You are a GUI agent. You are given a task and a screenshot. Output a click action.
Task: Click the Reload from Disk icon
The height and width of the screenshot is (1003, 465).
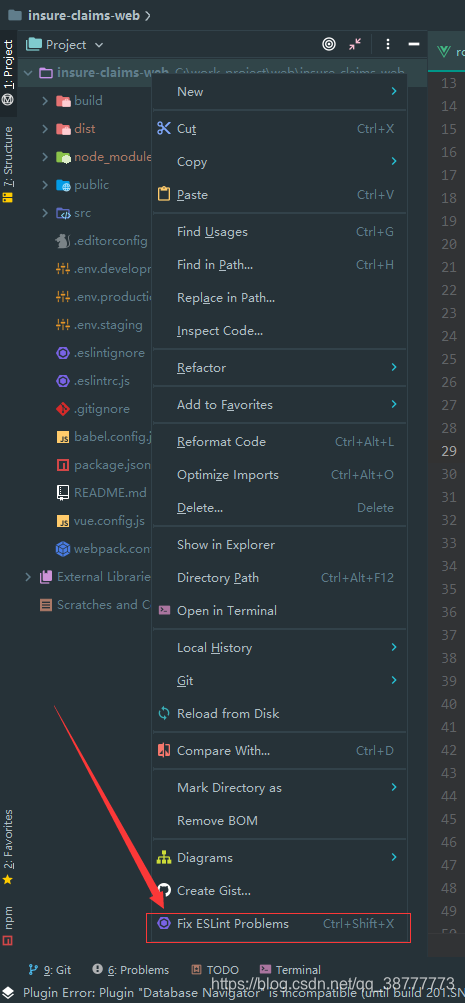(x=164, y=713)
